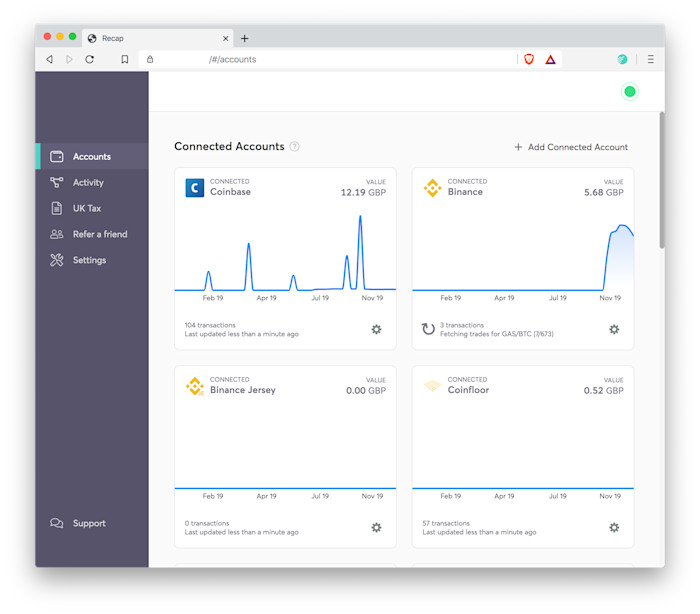Click the Activity nodes icon
Viewport: 700px width, 614px height.
[57, 182]
